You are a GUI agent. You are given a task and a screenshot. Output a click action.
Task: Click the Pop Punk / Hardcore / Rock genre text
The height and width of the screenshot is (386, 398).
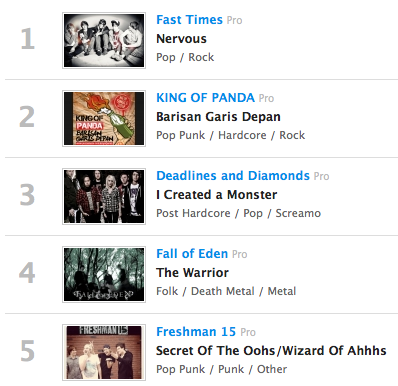pyautogui.click(x=230, y=135)
